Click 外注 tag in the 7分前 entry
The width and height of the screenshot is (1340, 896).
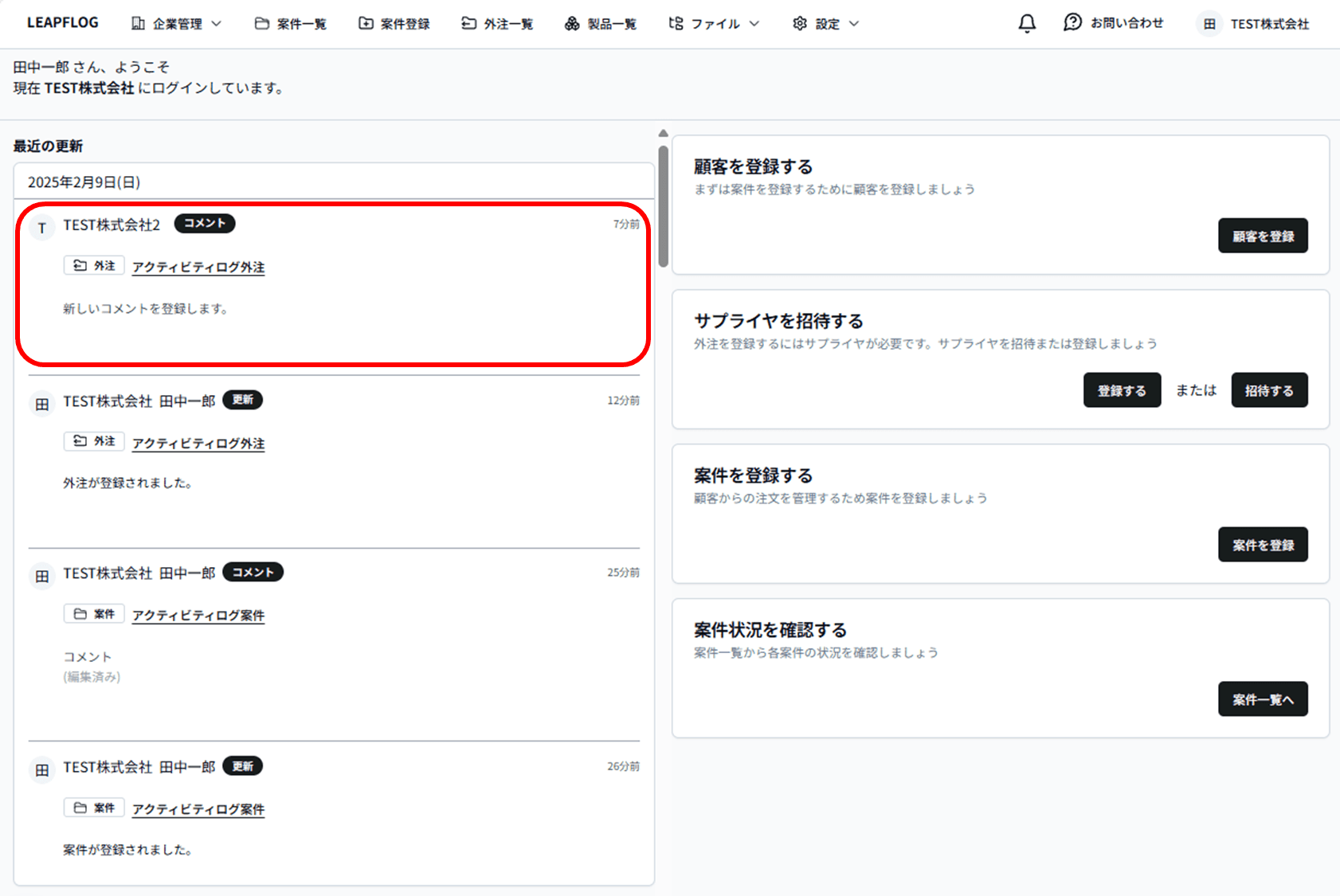(x=94, y=266)
